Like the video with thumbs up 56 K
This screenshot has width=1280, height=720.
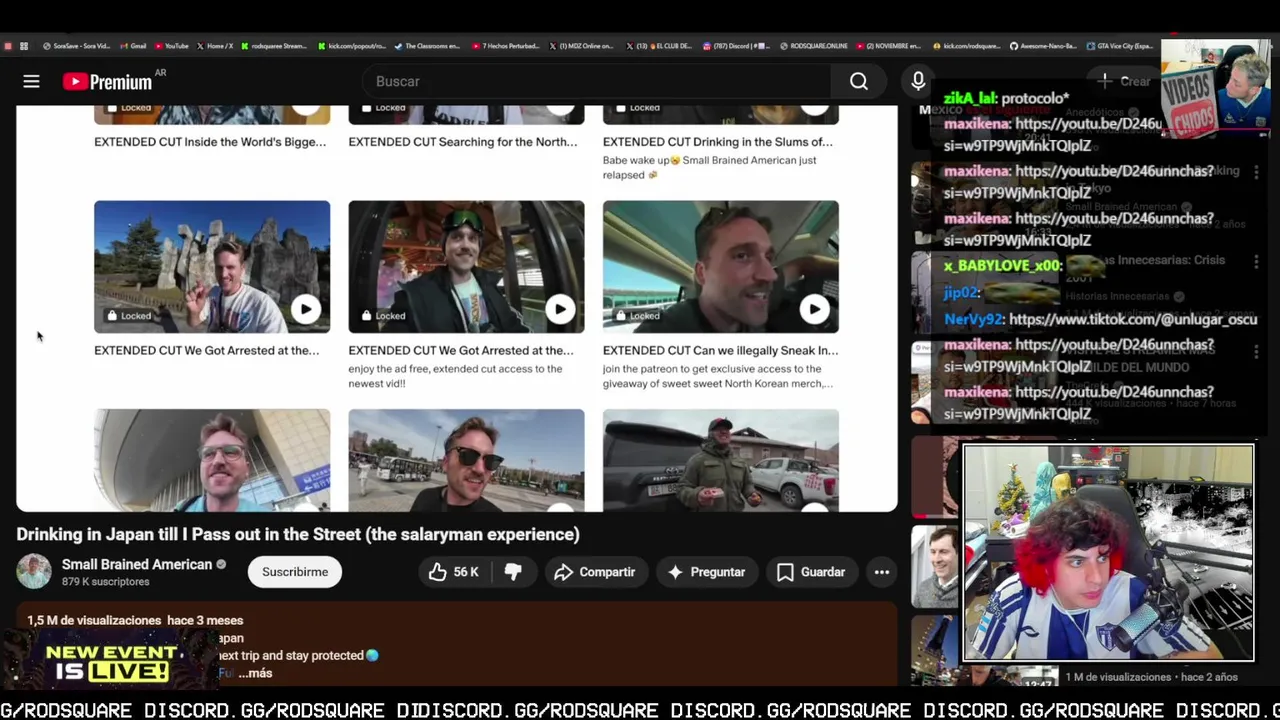pos(454,572)
